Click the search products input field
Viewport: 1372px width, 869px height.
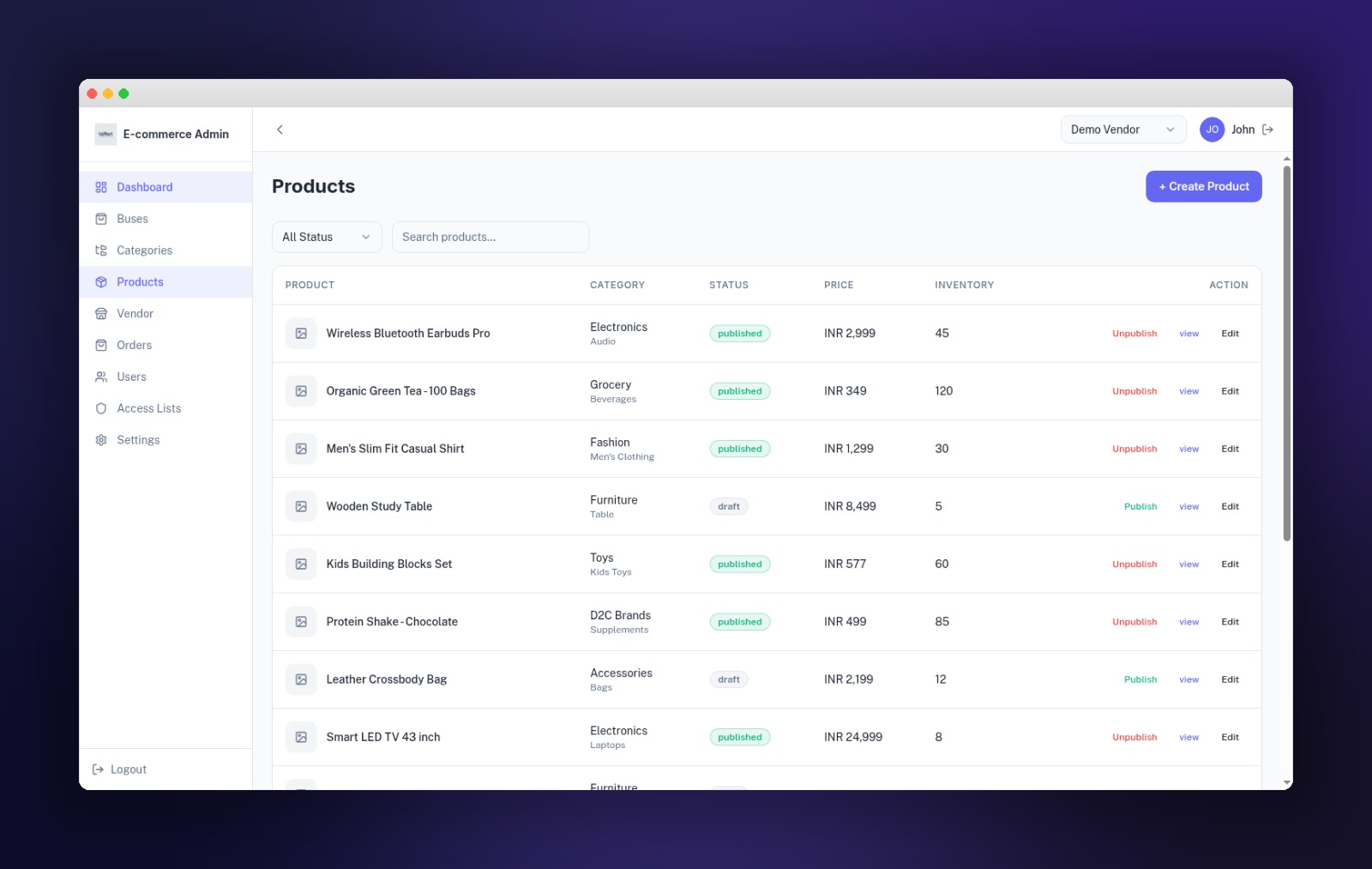490,237
